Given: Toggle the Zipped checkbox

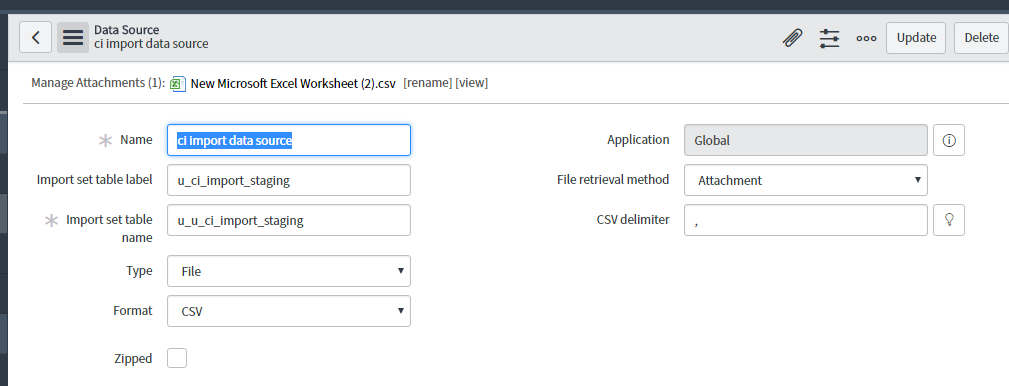Looking at the screenshot, I should (x=177, y=358).
